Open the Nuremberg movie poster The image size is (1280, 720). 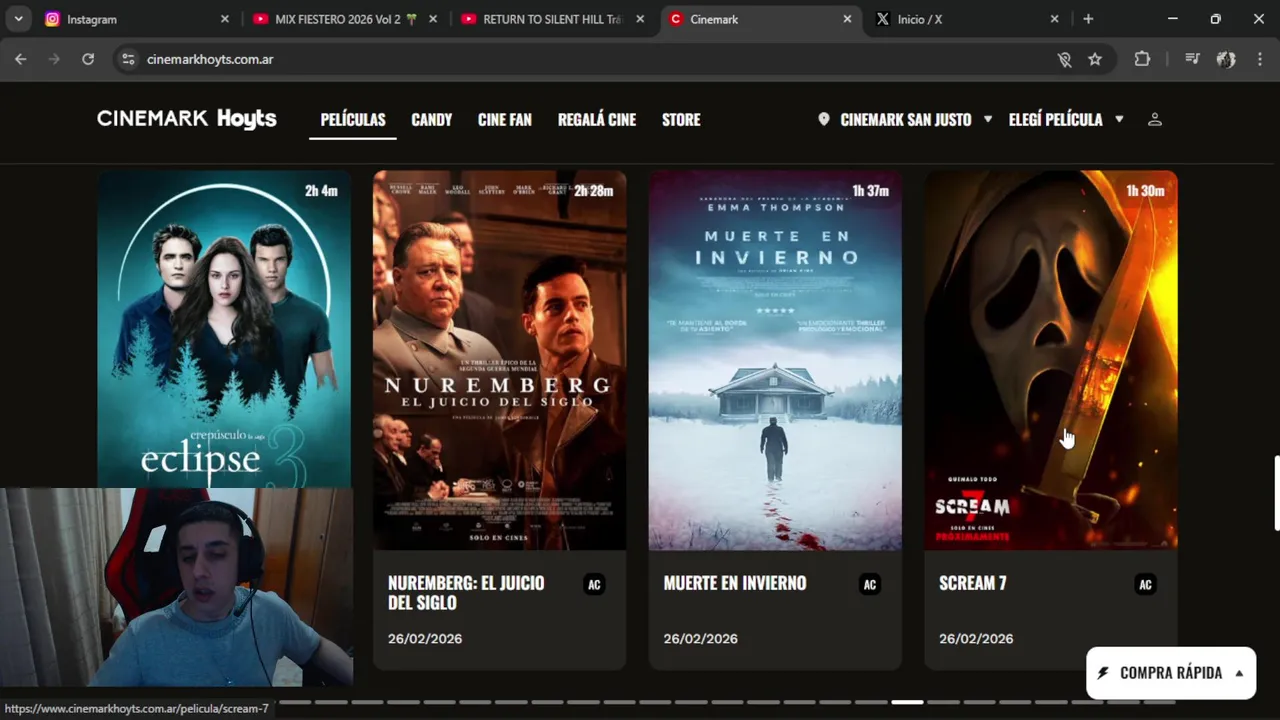(x=500, y=360)
